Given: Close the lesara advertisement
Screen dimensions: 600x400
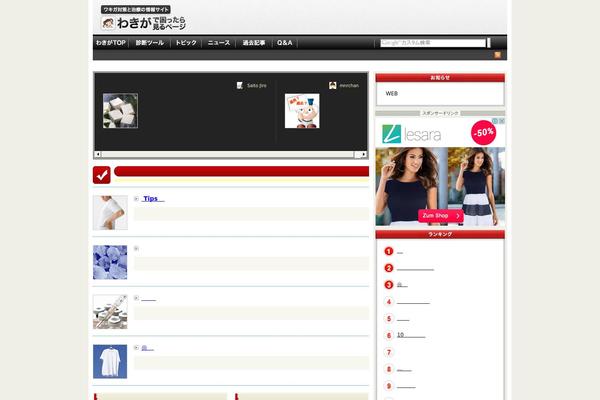Looking at the screenshot, I should click(502, 121).
